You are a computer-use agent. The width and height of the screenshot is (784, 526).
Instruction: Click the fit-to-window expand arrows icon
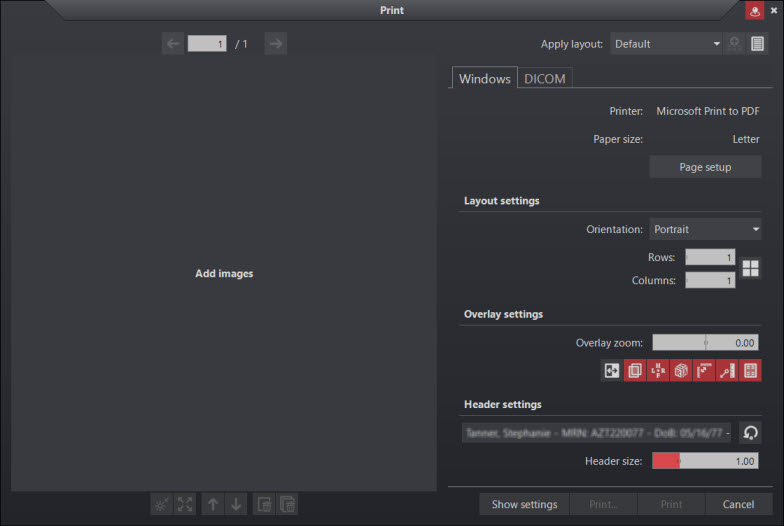click(x=185, y=505)
